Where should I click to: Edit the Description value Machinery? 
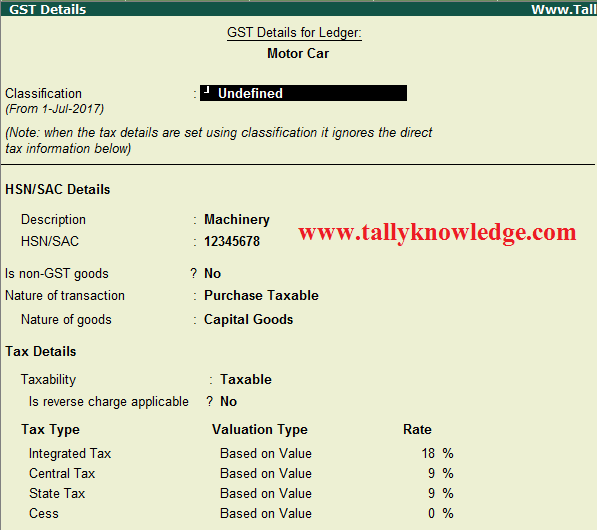(237, 219)
